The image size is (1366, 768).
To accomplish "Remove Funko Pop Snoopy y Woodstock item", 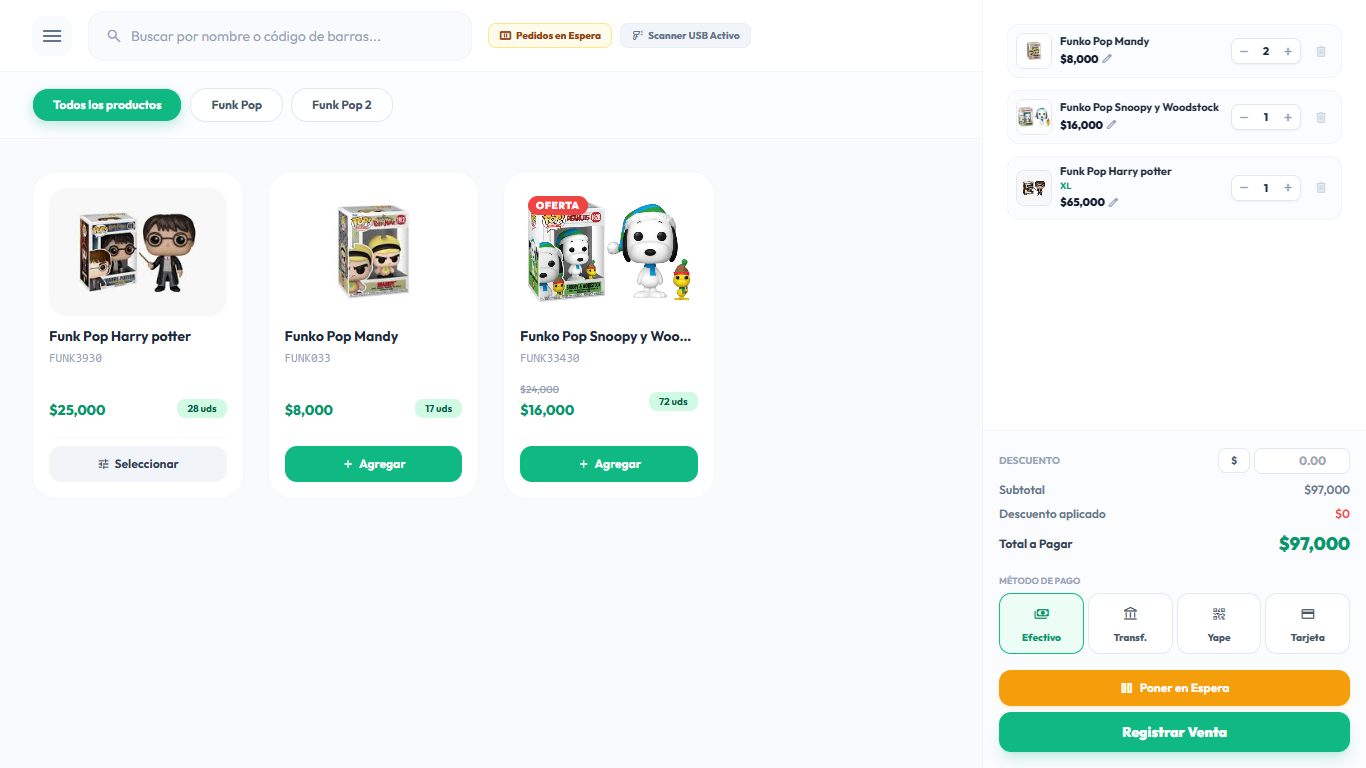I will pos(1321,118).
